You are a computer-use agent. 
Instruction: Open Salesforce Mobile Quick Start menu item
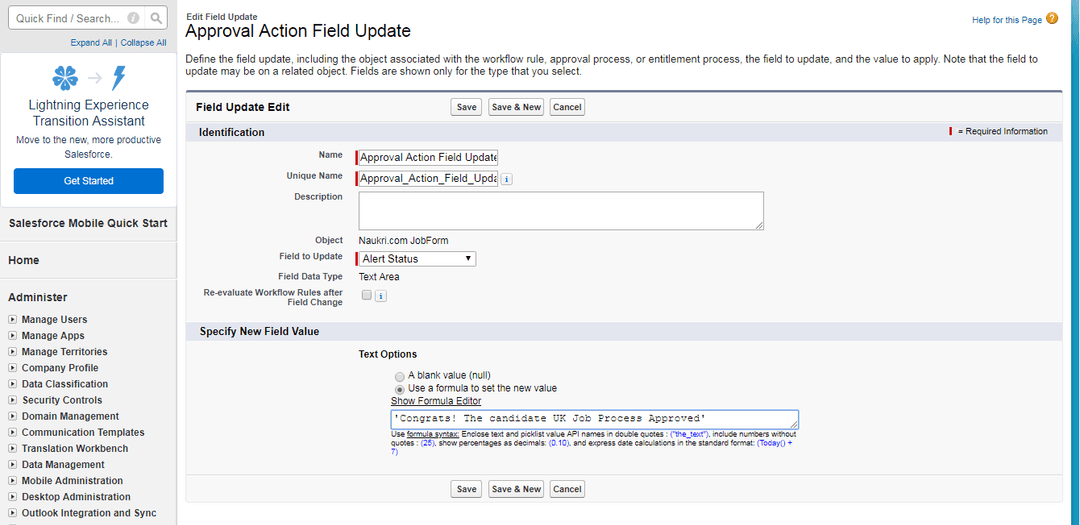coord(88,223)
